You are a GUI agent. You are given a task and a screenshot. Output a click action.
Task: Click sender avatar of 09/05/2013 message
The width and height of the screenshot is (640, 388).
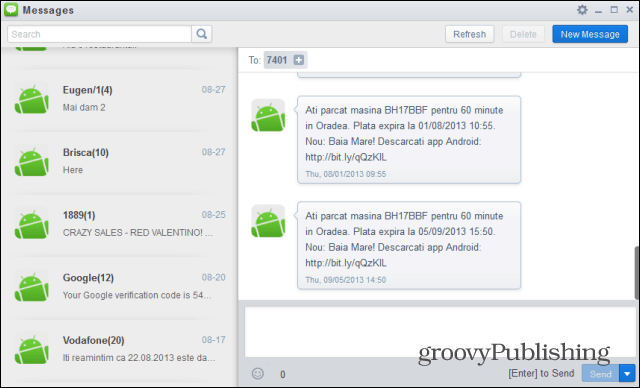(268, 221)
